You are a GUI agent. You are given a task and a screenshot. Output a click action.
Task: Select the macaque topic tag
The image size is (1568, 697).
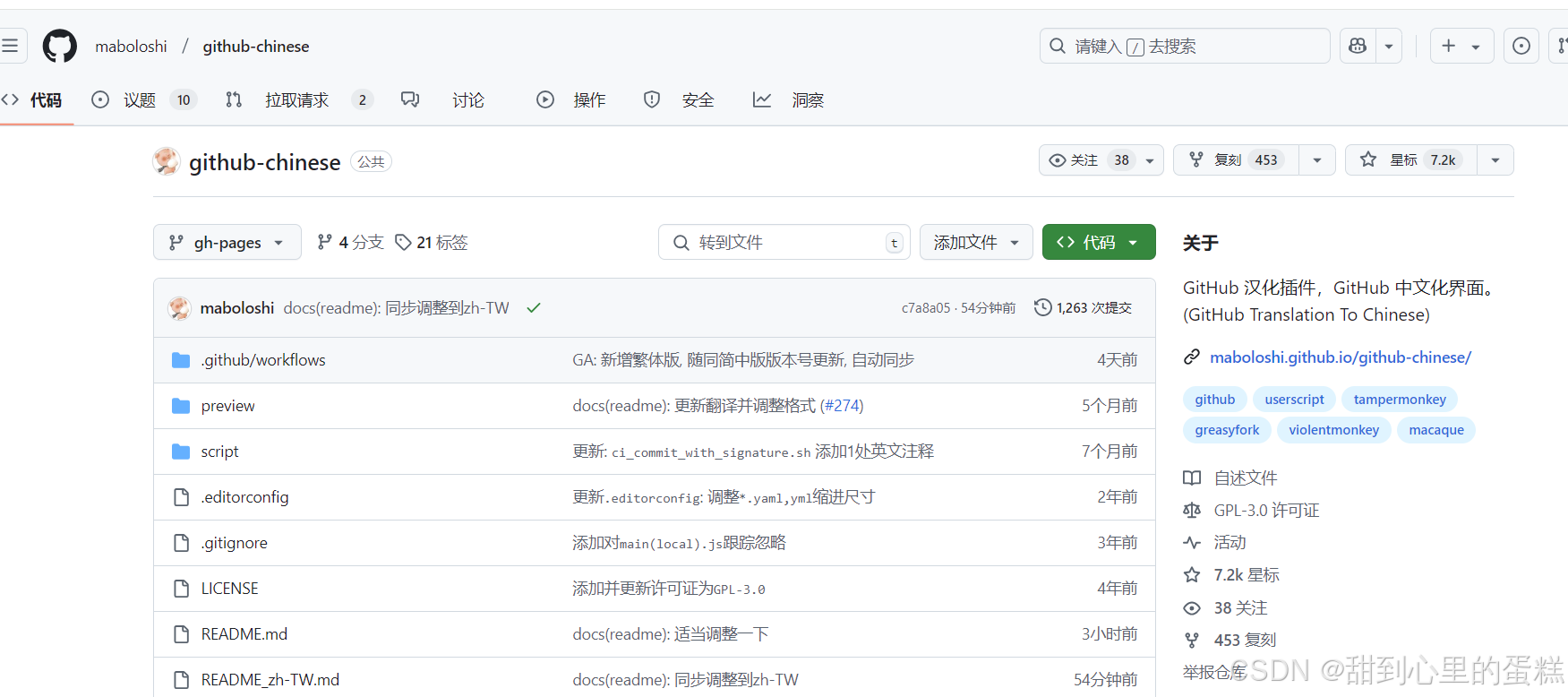(1436, 430)
